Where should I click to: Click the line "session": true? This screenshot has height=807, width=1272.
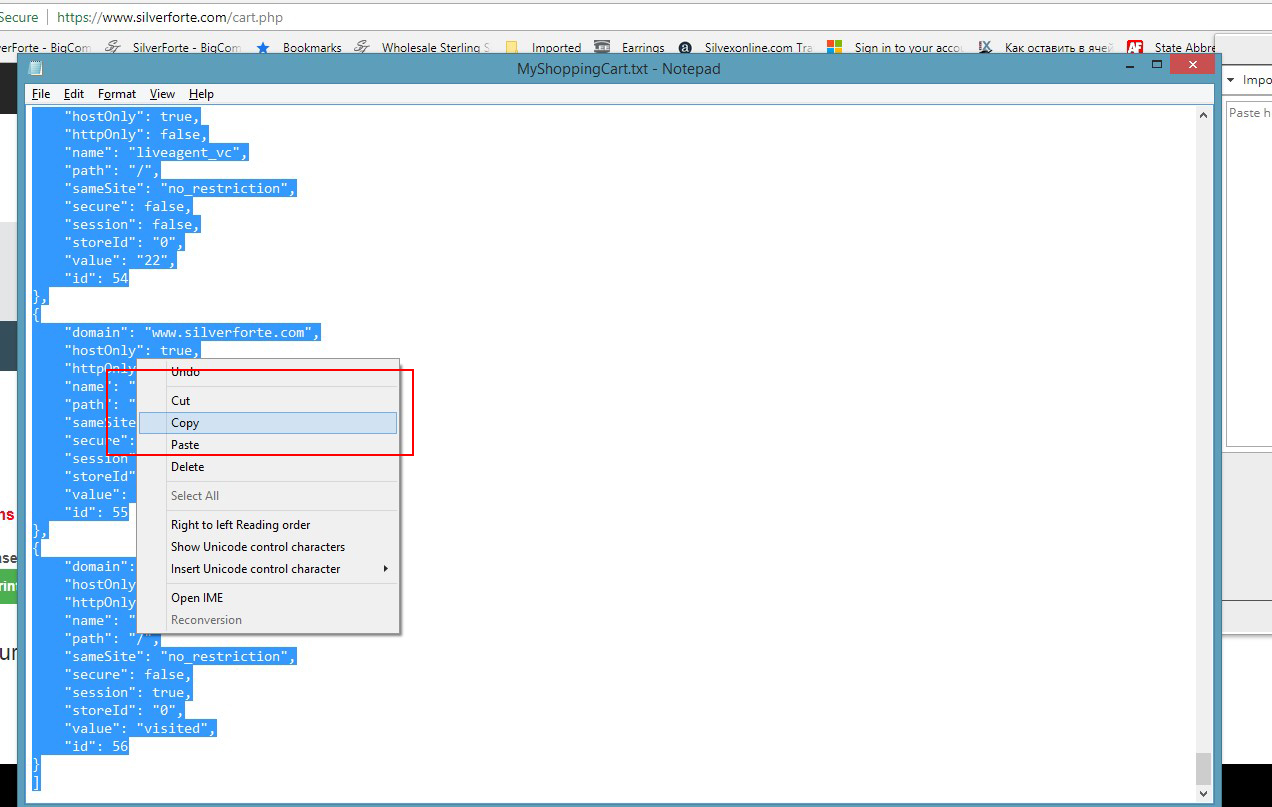[128, 693]
